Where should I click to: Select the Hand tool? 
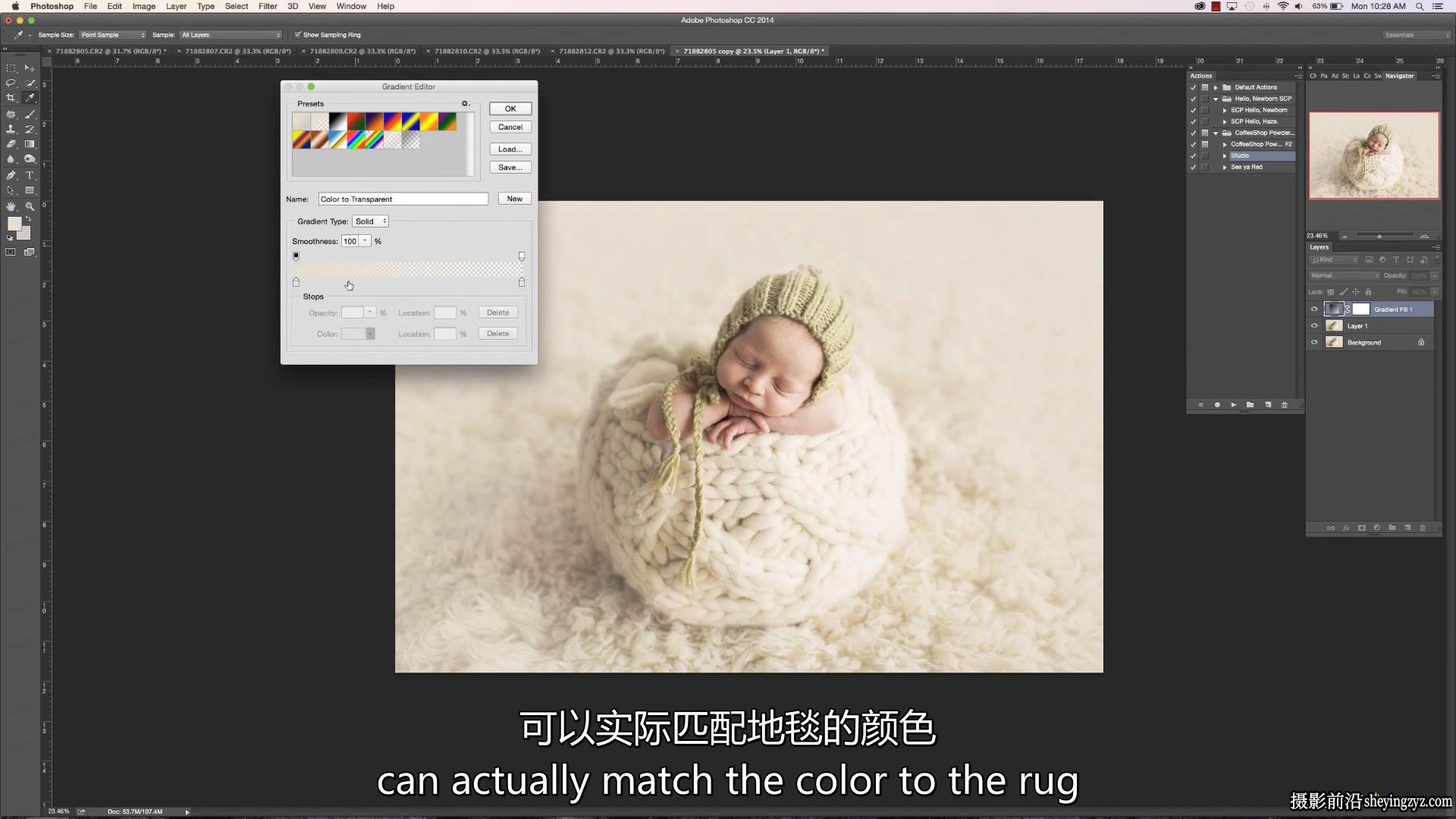click(11, 206)
